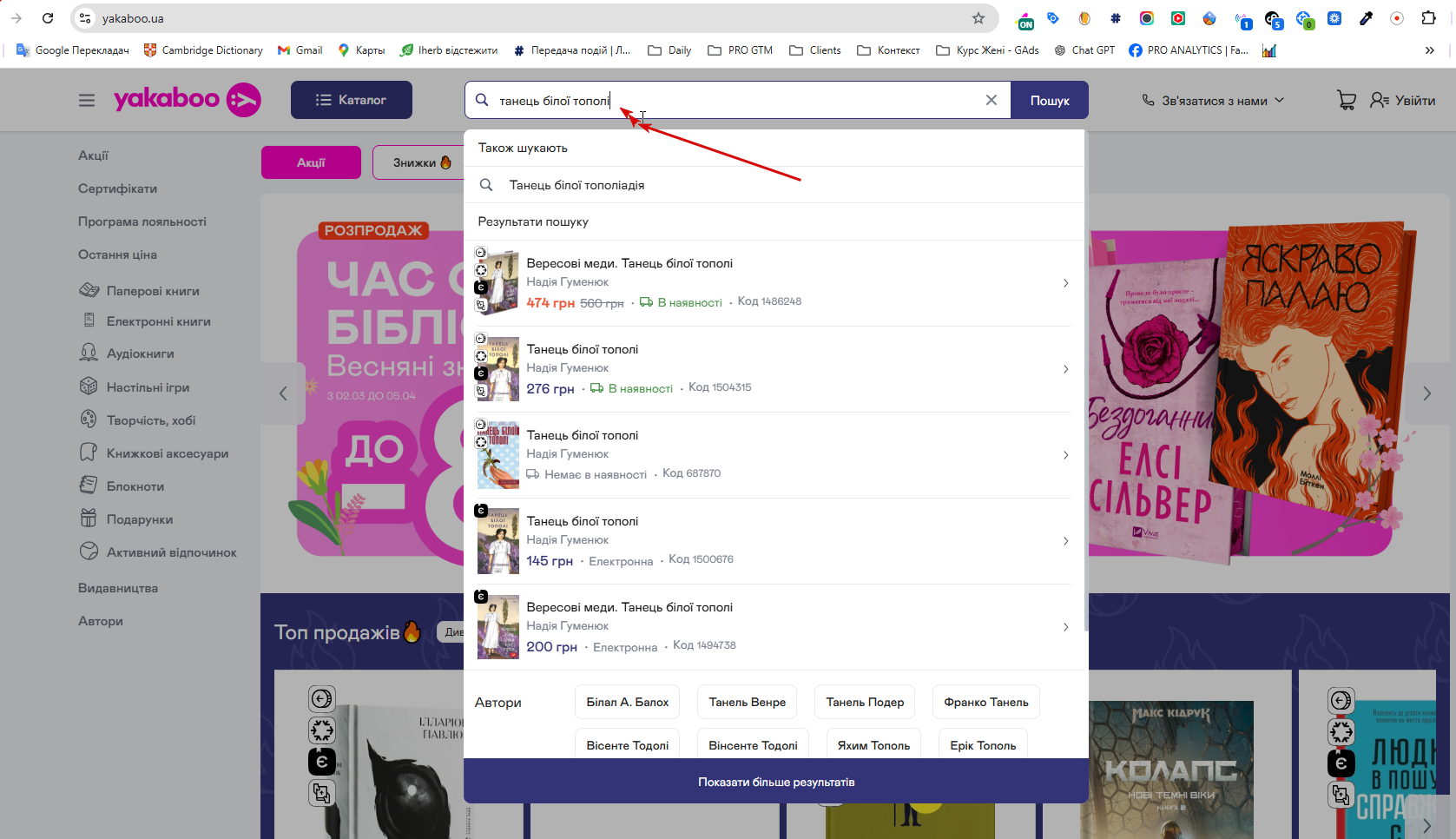Show more bookmarks with the double chevron

(x=1429, y=50)
